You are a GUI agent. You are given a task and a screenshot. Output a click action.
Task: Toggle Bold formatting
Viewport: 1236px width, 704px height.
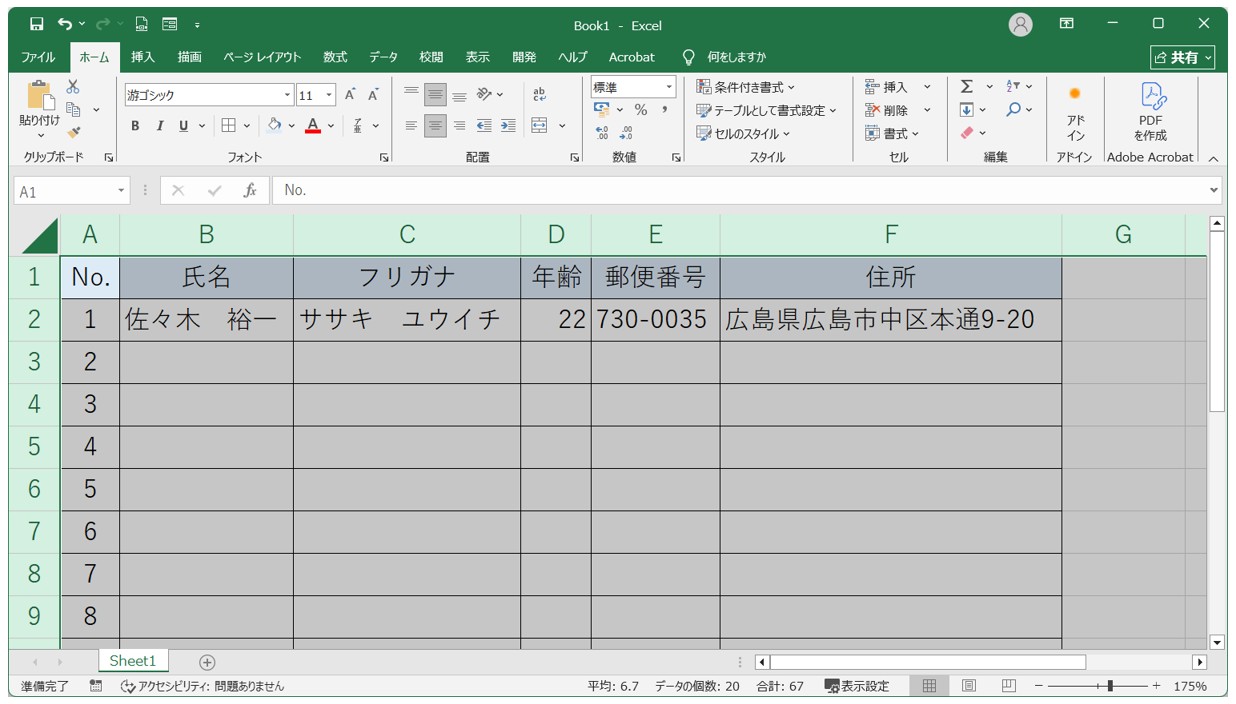(135, 126)
